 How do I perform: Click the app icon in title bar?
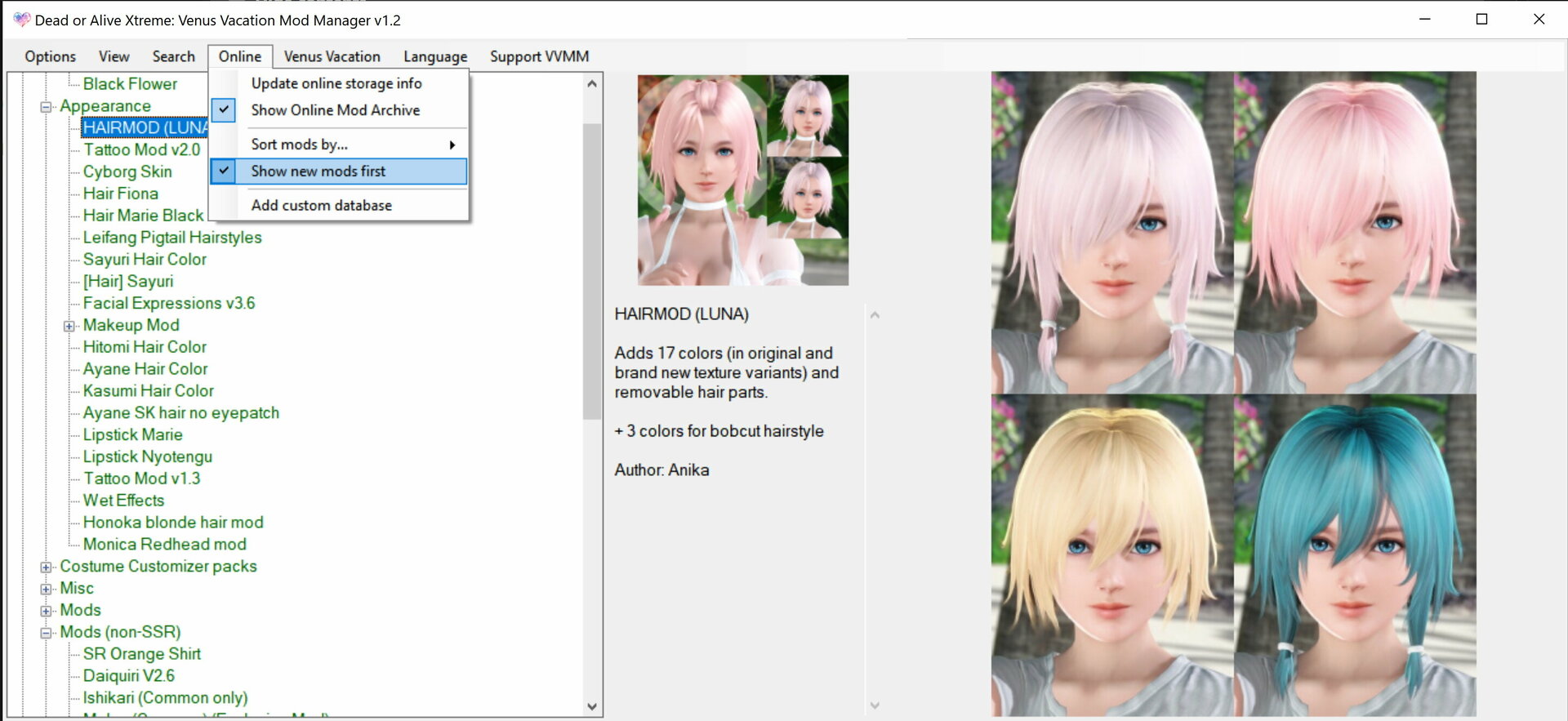pyautogui.click(x=21, y=20)
